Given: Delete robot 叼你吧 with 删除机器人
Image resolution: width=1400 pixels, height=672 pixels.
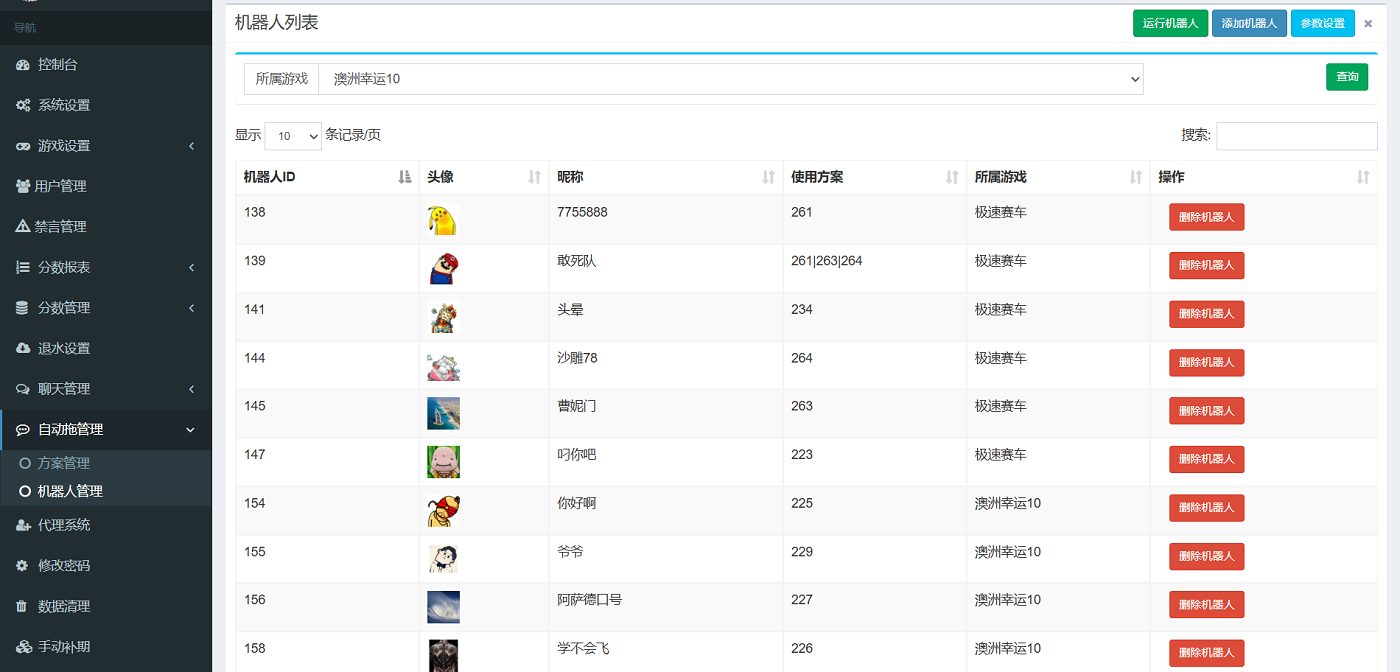Looking at the screenshot, I should pyautogui.click(x=1206, y=459).
